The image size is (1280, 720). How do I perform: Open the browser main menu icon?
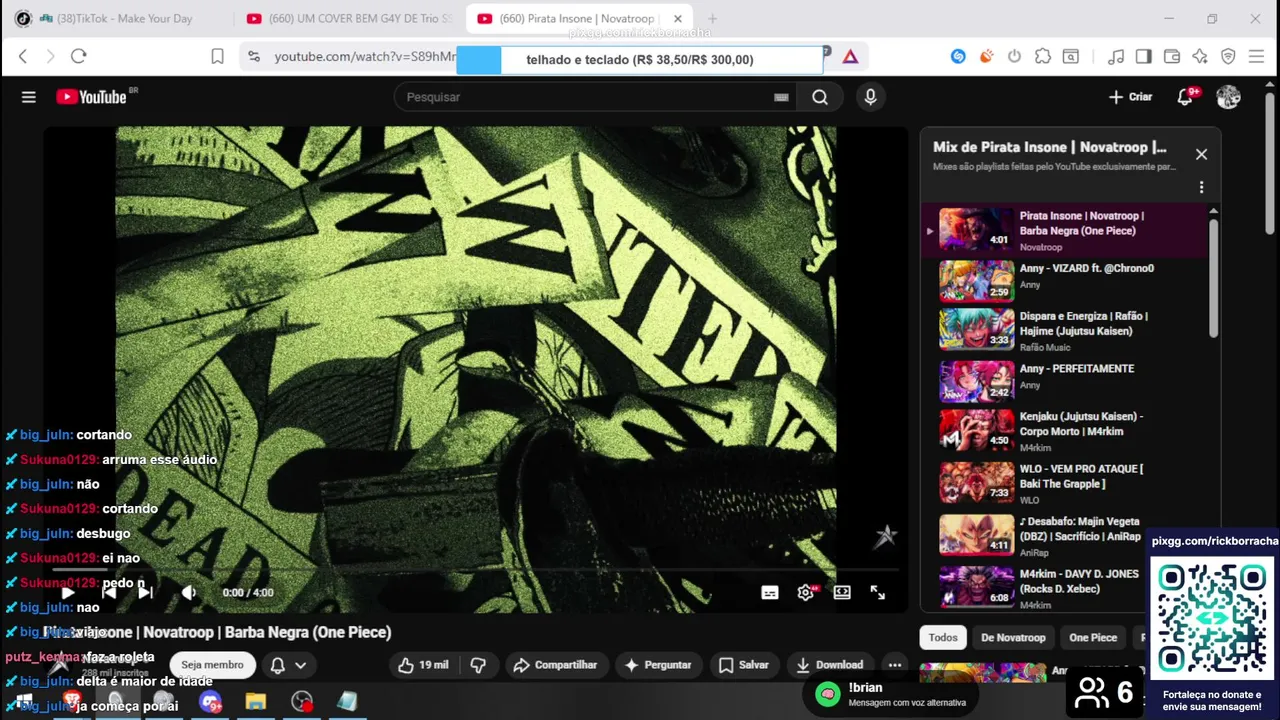pos(1257,57)
